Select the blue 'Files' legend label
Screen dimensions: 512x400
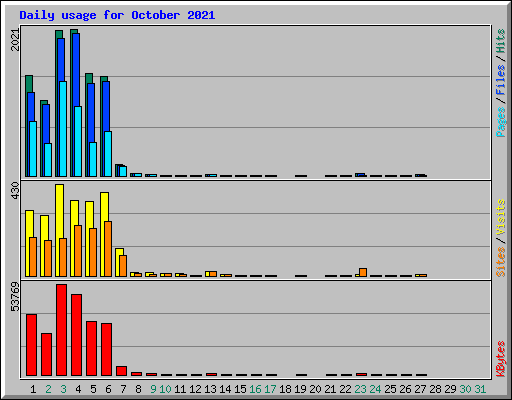[x=501, y=80]
